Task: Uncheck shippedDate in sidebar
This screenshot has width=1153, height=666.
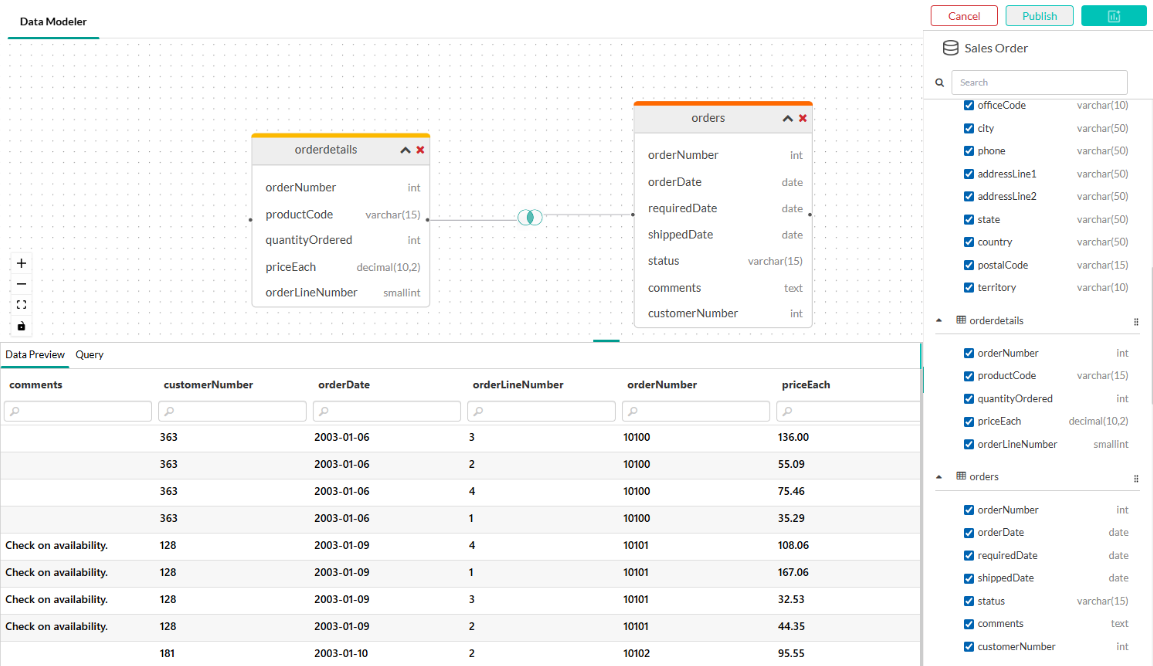Action: [968, 578]
